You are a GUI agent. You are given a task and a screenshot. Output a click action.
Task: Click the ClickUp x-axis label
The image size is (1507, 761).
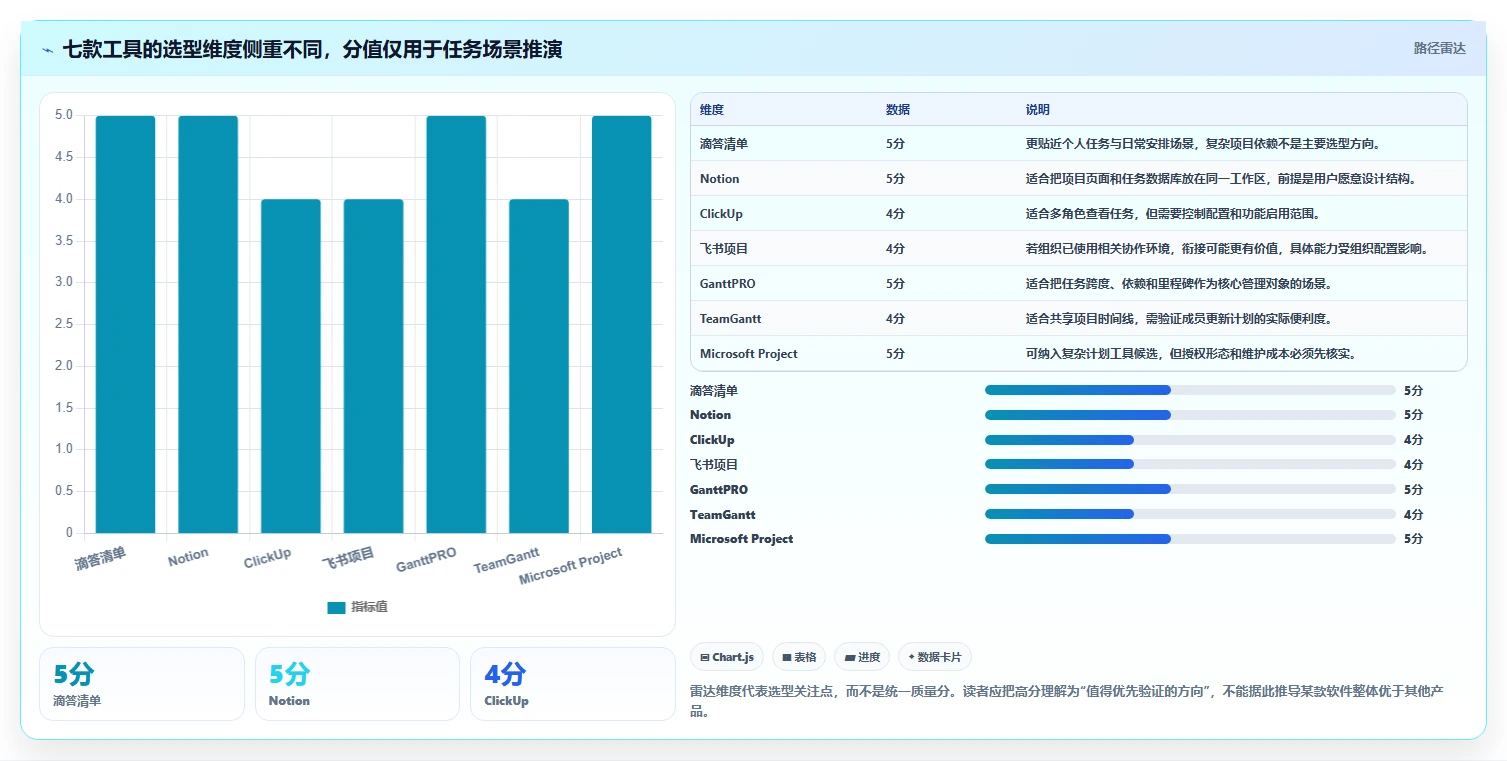click(268, 558)
